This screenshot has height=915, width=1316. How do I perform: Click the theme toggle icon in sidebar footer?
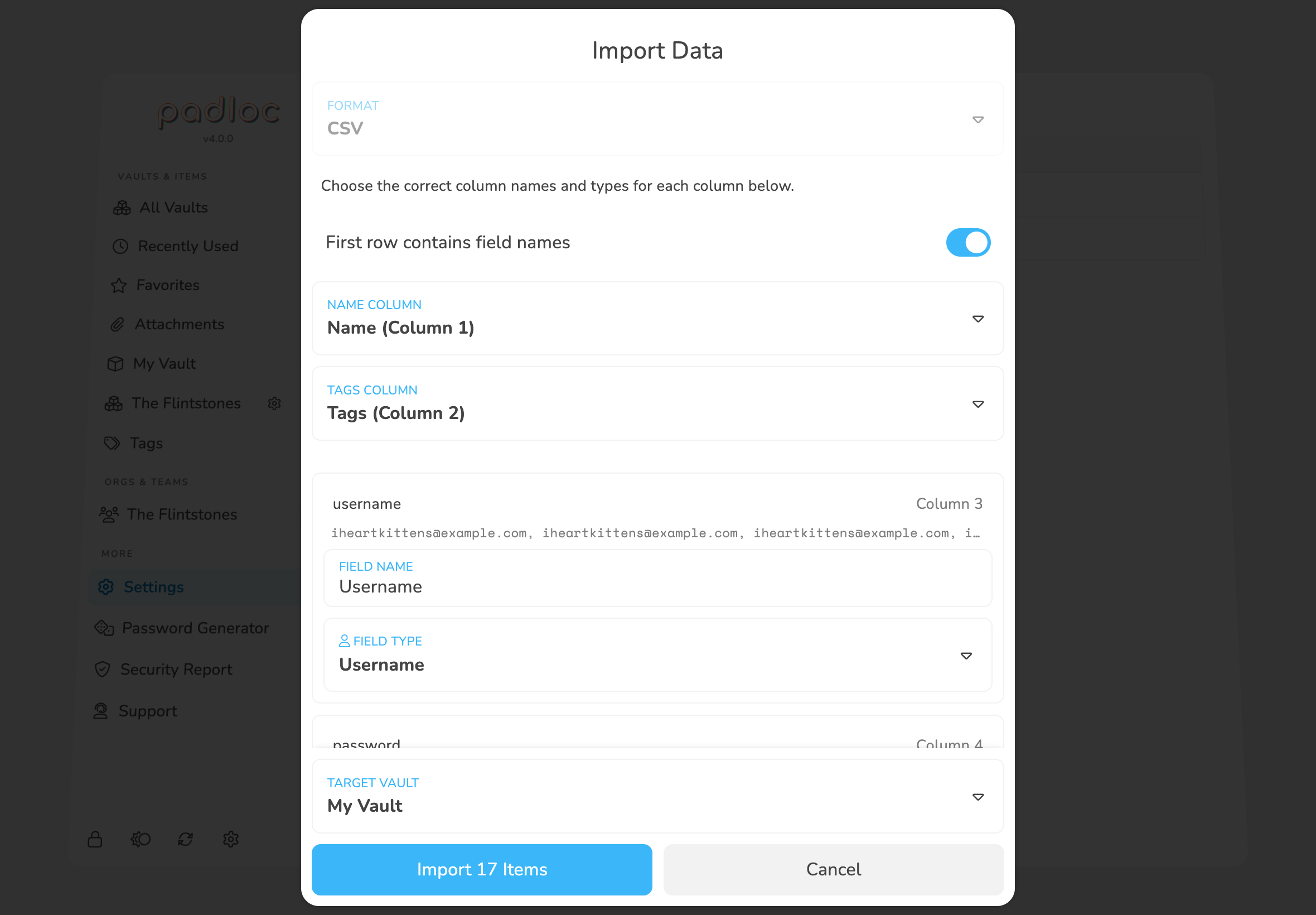[x=141, y=839]
